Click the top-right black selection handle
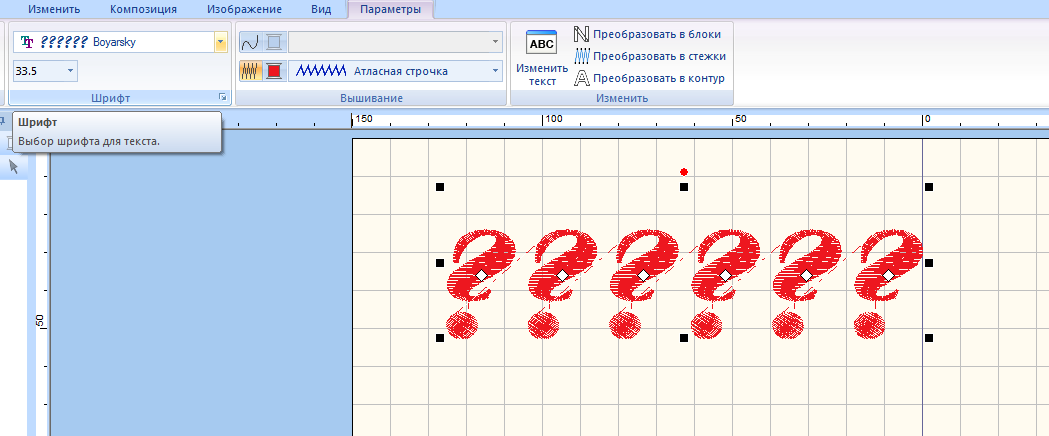This screenshot has height=436, width=1049. 929,187
